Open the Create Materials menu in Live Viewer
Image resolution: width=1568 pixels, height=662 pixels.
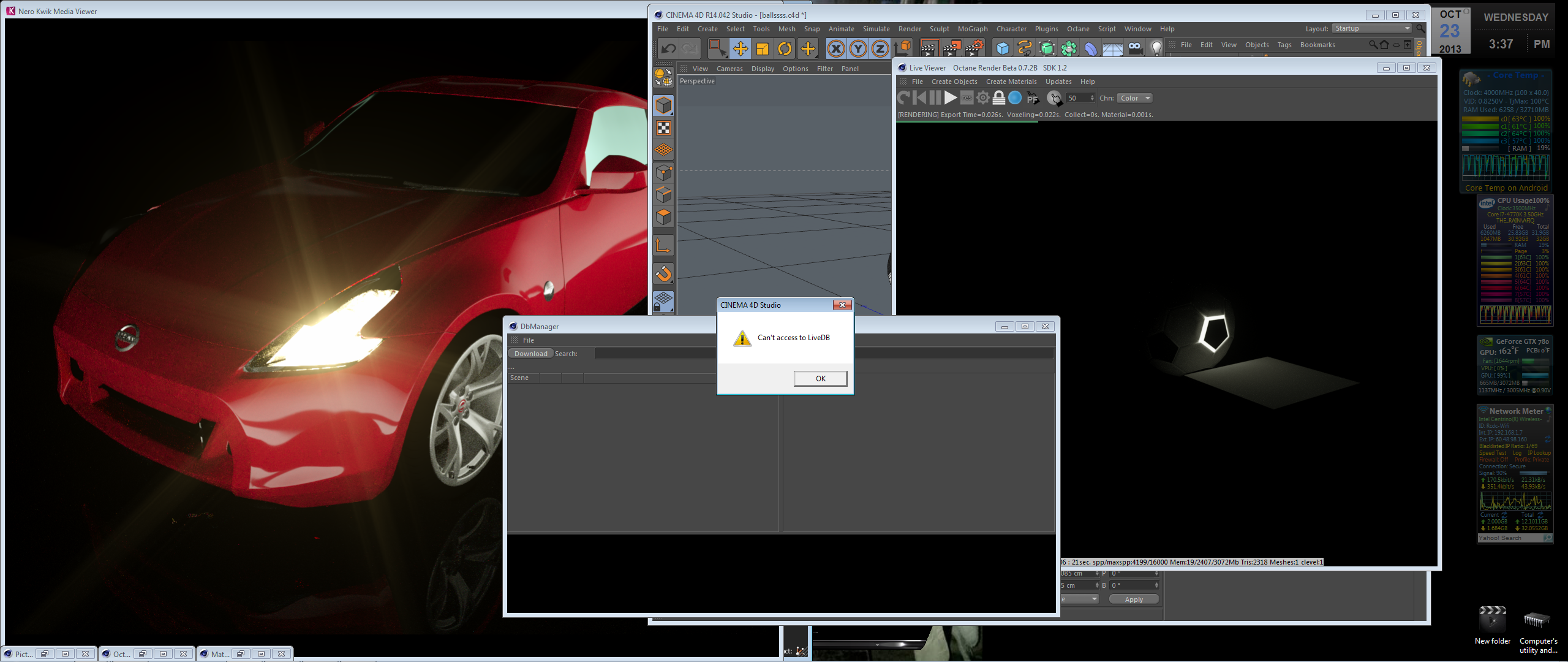[x=1011, y=82]
